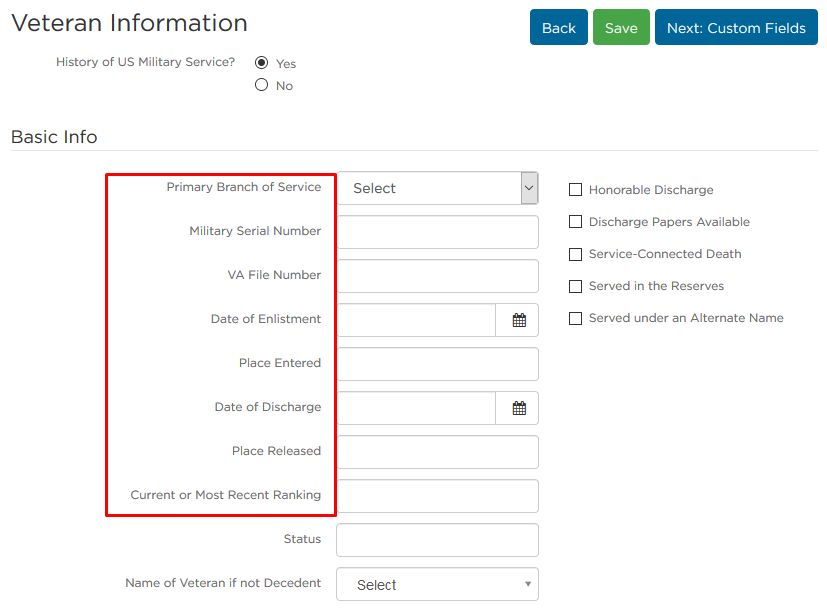Check Served under an Alternate Name
The width and height of the screenshot is (827, 616).
[x=575, y=319]
